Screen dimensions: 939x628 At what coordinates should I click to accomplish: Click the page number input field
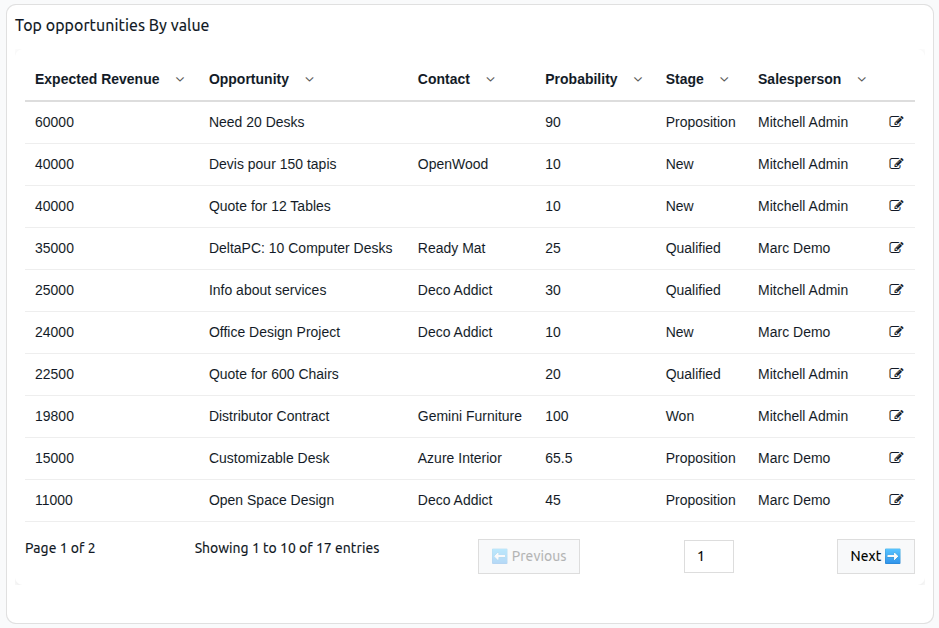click(x=708, y=556)
